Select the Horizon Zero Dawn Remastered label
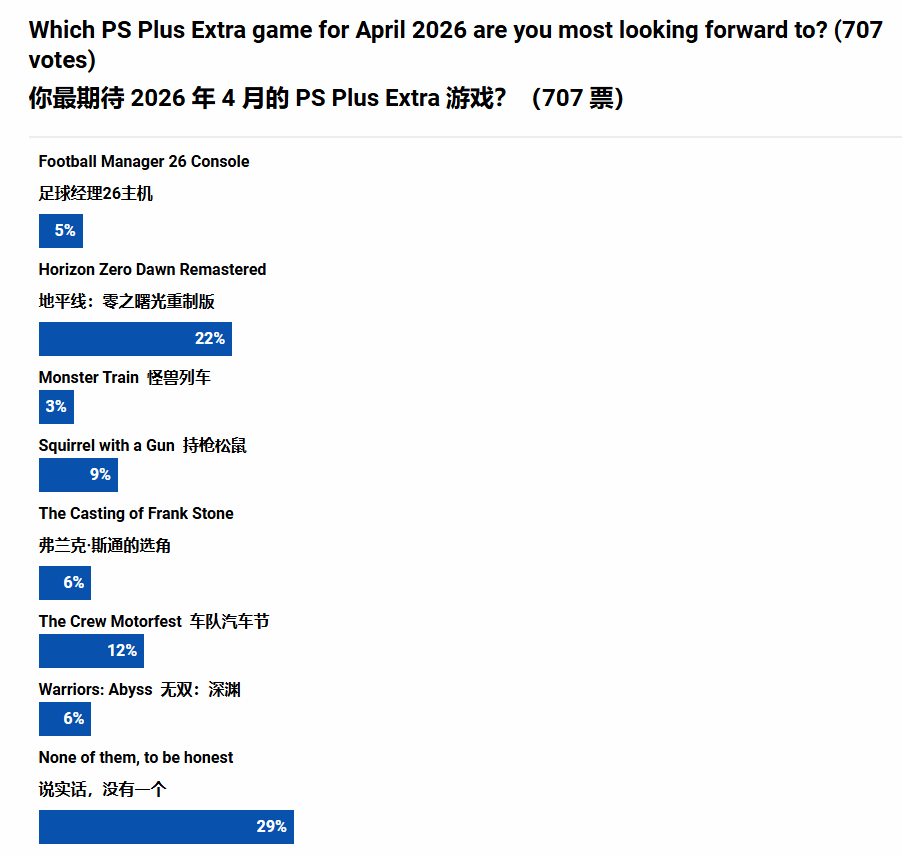Screen dimensions: 902x857 pyautogui.click(x=152, y=270)
